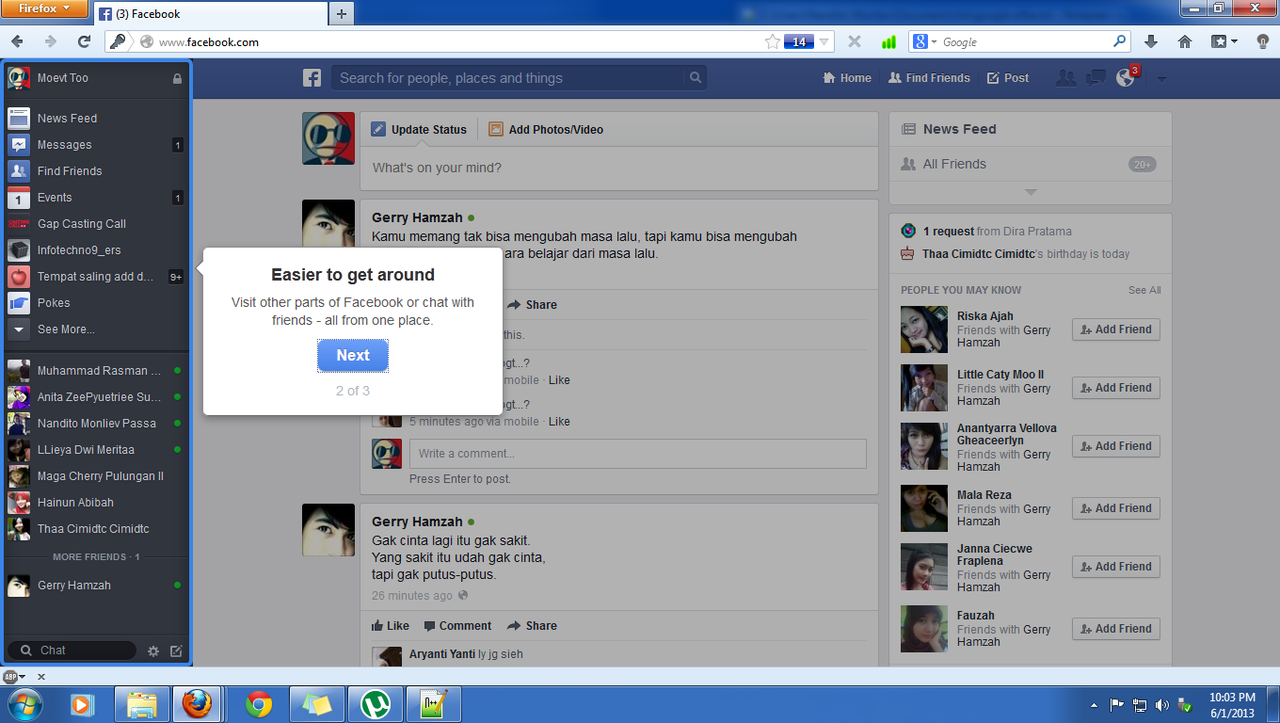
Task: Click Comment under the Gak cinta post
Action: click(458, 626)
